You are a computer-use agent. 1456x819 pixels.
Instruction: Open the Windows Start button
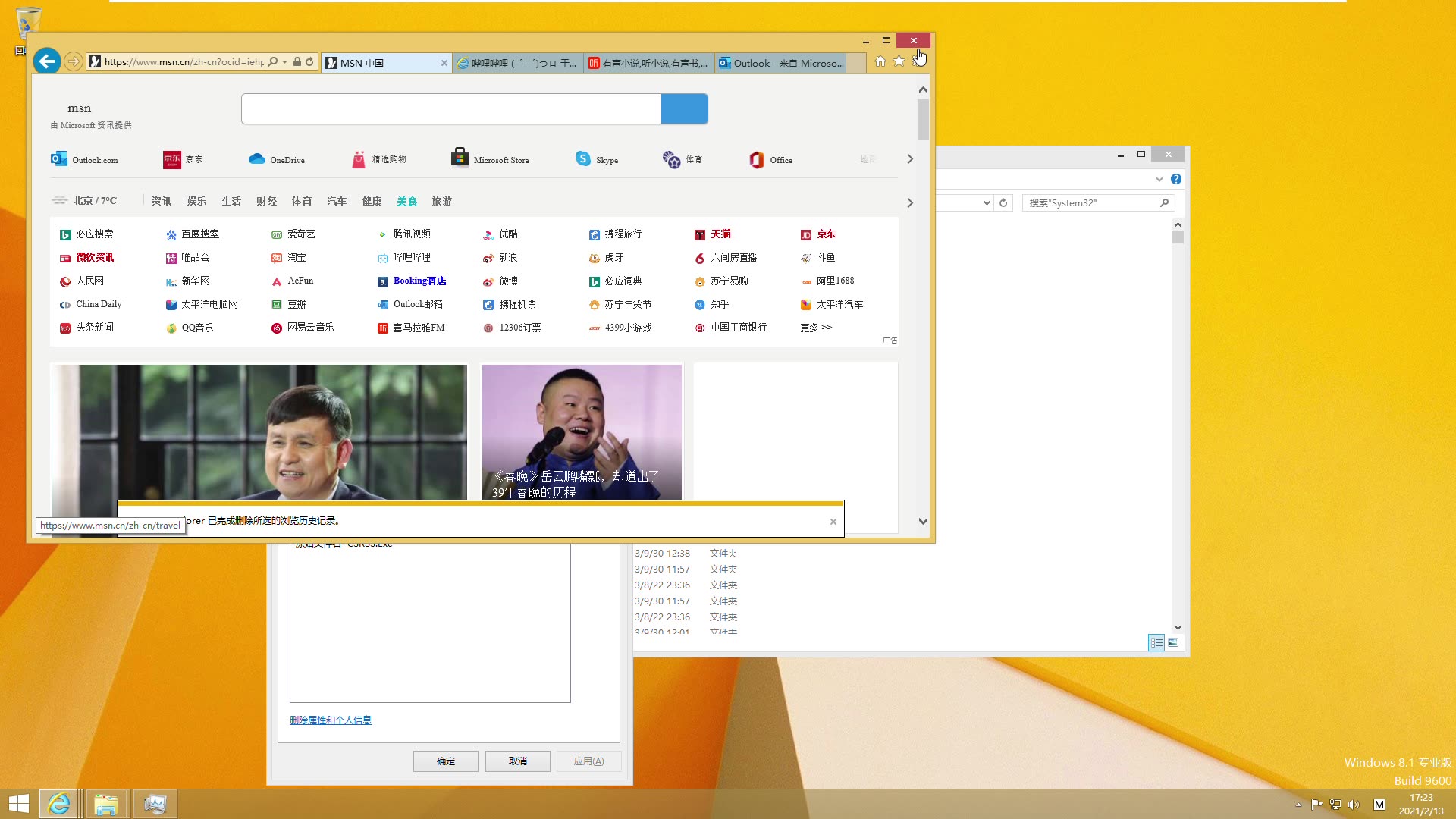(18, 804)
